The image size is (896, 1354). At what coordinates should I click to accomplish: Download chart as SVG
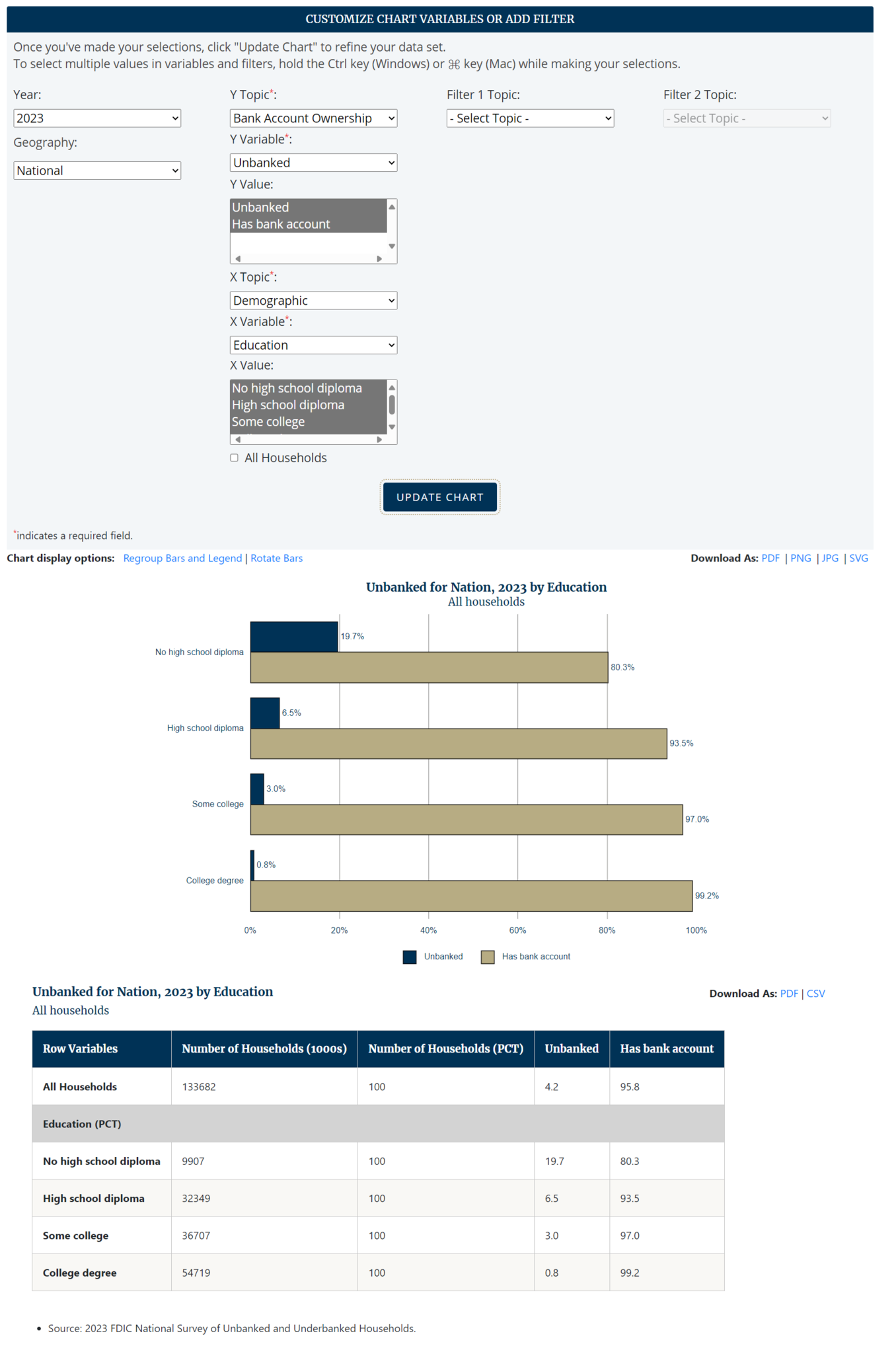858,558
